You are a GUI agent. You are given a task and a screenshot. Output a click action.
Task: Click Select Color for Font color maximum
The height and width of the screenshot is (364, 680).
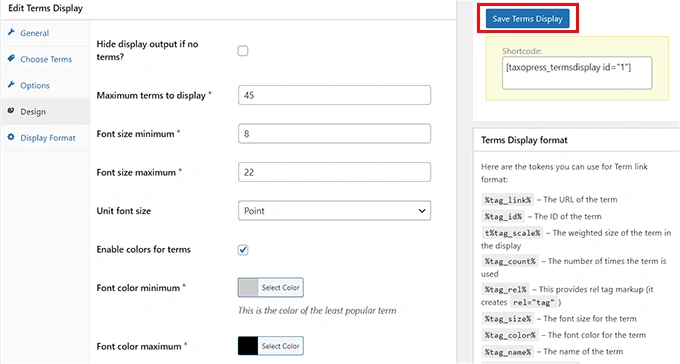pos(280,346)
